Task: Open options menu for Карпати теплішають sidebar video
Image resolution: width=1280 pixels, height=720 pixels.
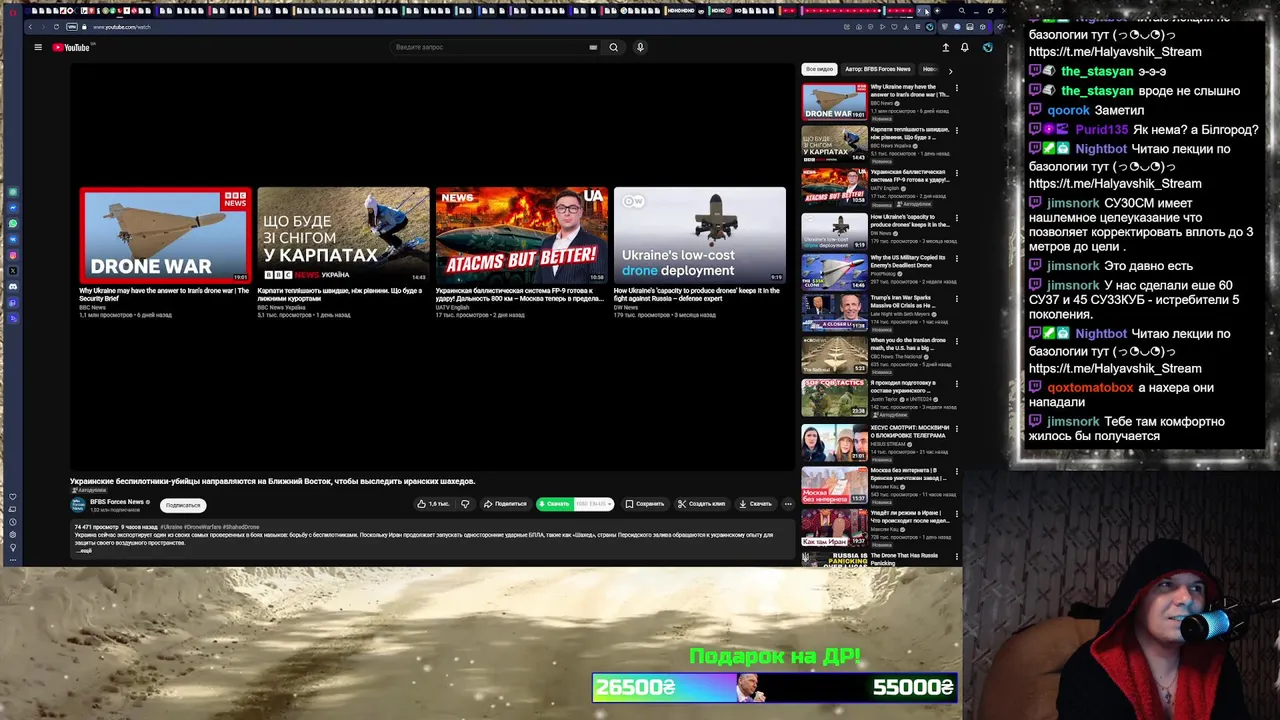Action: 956,130
